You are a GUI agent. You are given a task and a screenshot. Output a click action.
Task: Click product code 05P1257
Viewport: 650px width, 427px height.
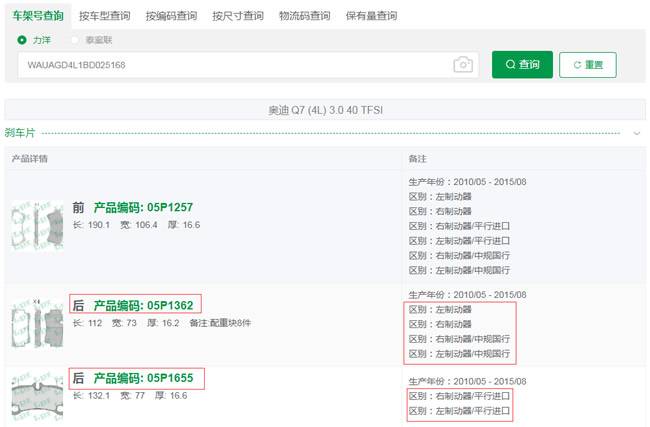pyautogui.click(x=143, y=207)
